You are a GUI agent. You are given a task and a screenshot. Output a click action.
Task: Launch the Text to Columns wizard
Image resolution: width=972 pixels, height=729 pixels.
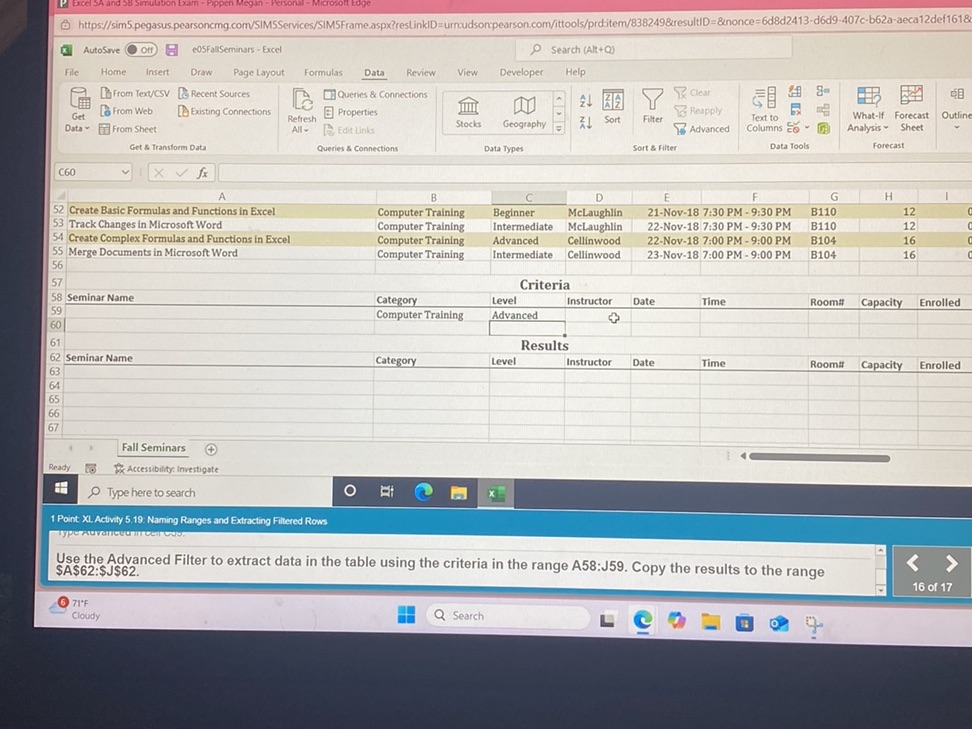click(x=763, y=112)
